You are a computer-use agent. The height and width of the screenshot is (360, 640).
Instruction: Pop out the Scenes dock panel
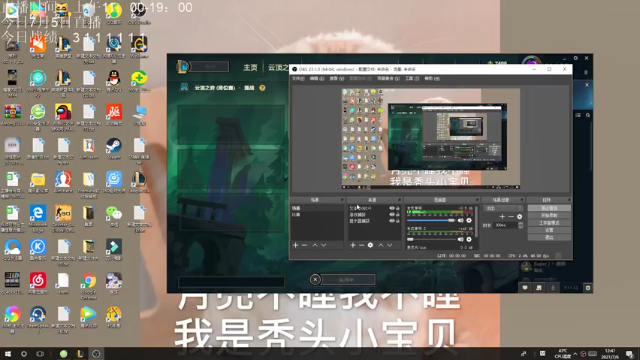click(x=342, y=200)
